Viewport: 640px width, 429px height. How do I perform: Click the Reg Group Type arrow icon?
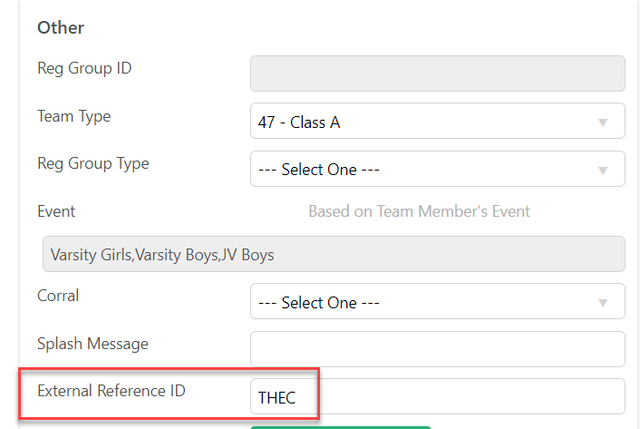602,170
